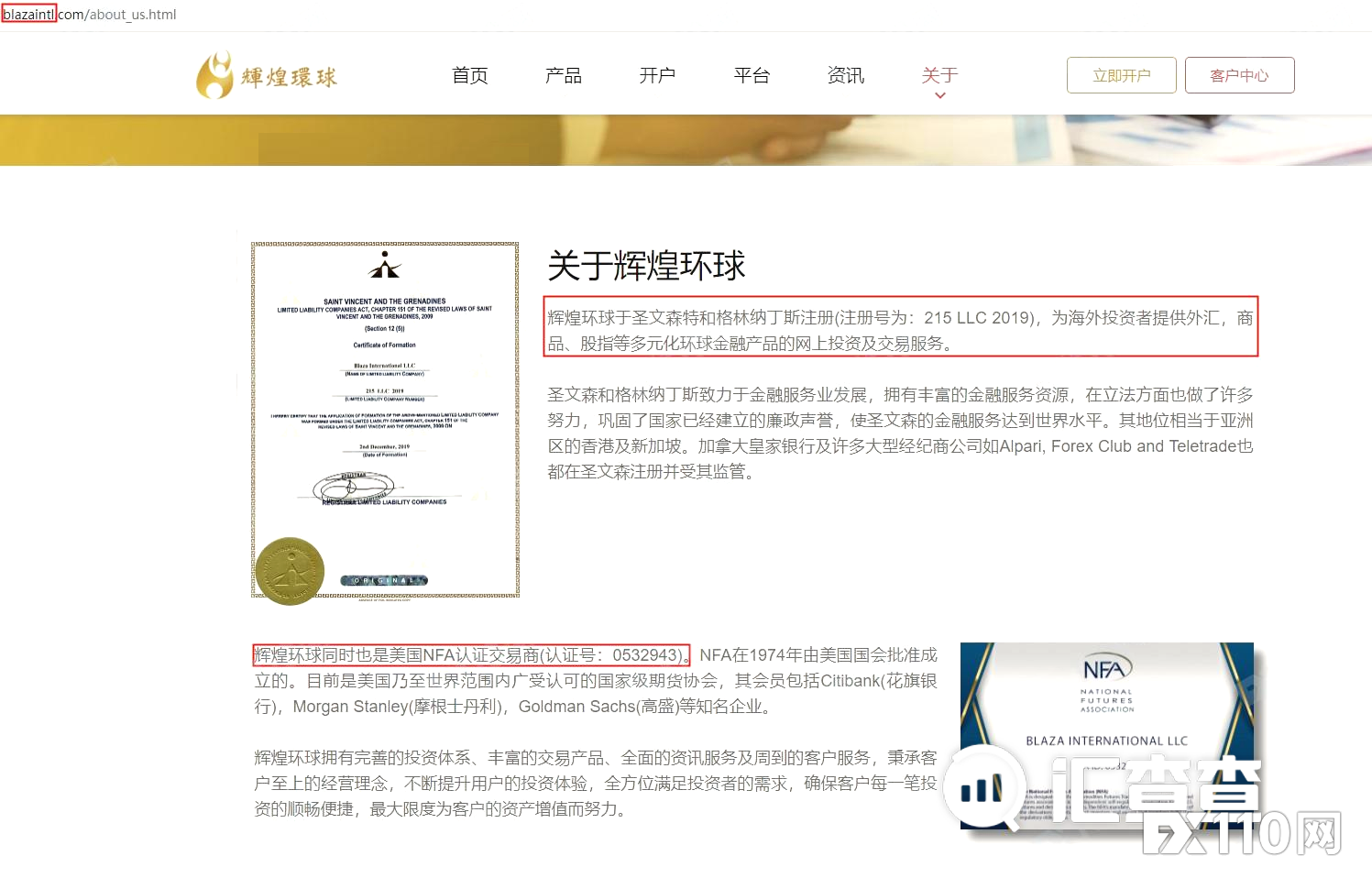The width and height of the screenshot is (1372, 878).
Task: Open the NFA Blaza International LLC certificate image
Action: click(x=1107, y=736)
